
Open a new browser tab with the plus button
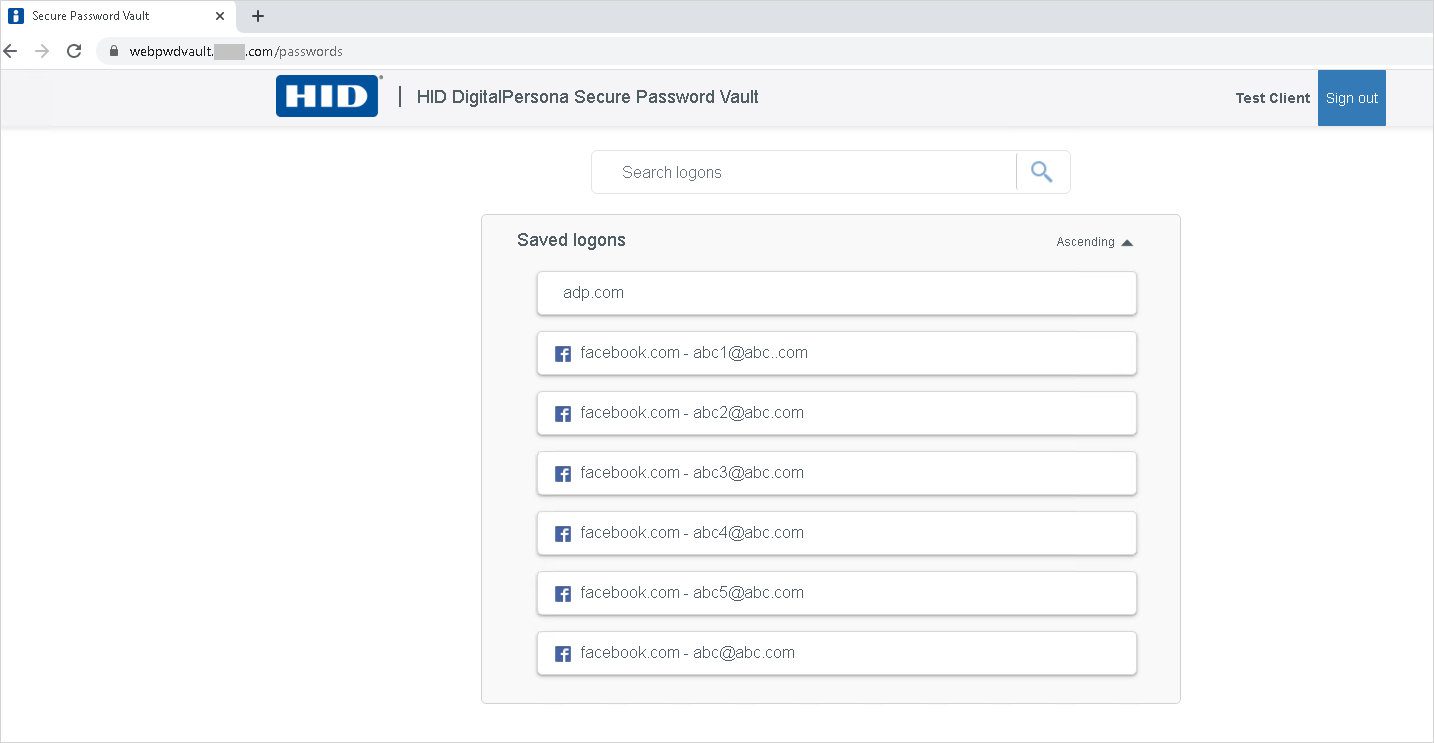point(257,16)
